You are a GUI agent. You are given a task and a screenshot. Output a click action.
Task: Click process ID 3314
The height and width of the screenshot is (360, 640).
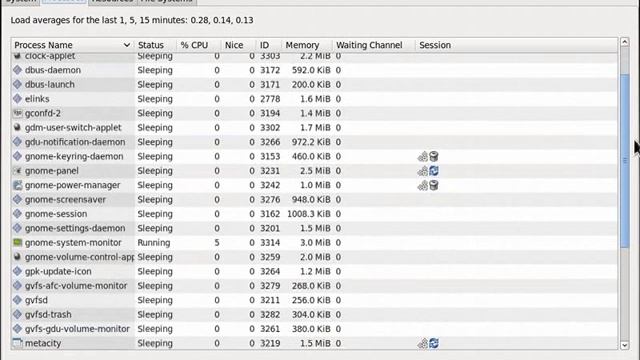(270, 242)
